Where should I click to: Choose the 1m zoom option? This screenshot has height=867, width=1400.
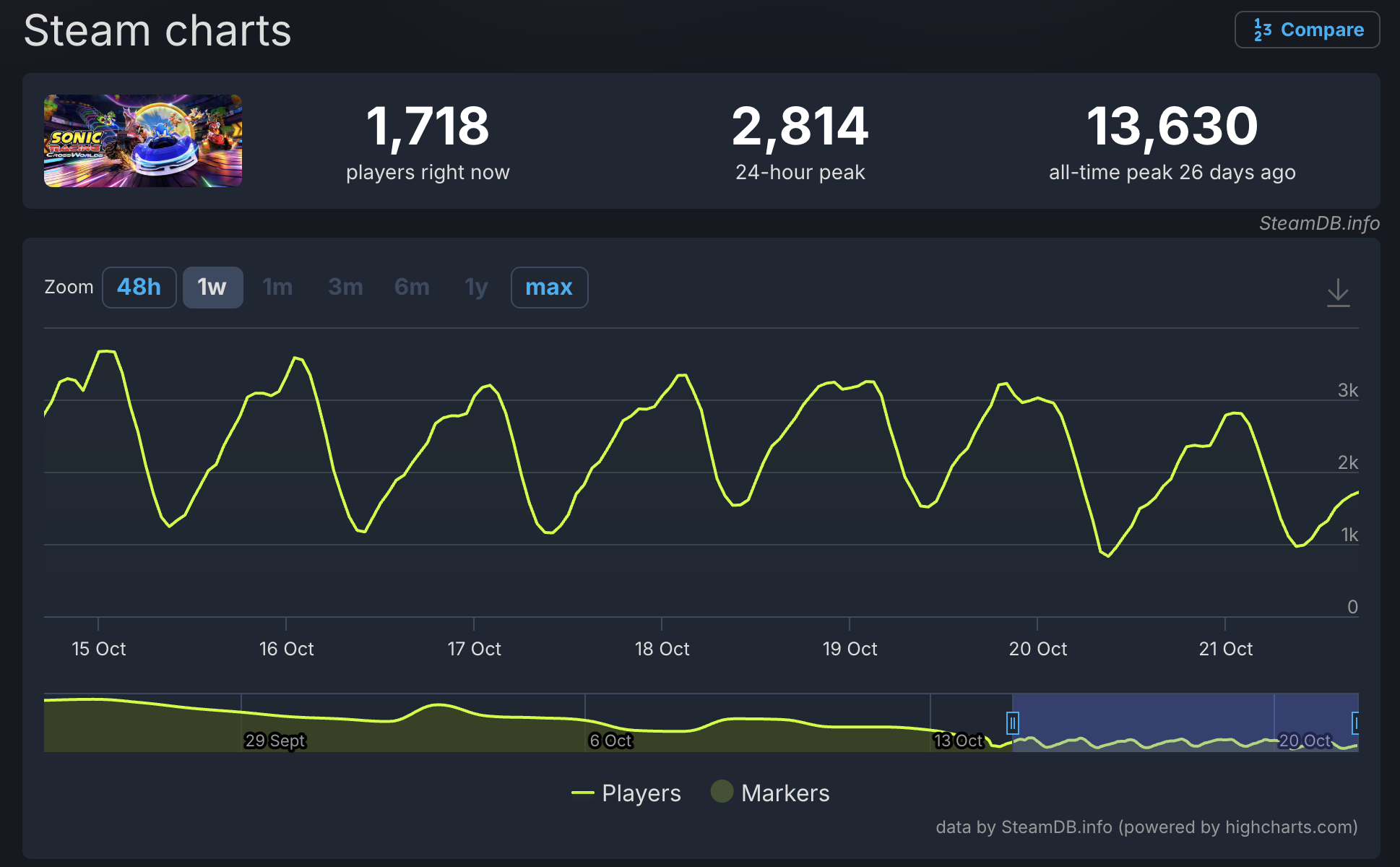coord(277,288)
